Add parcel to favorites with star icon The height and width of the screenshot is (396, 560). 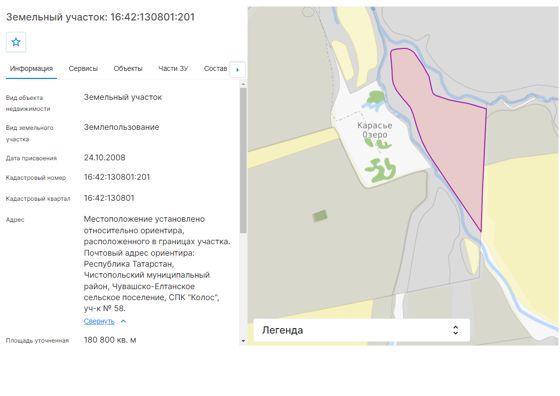pyautogui.click(x=16, y=42)
